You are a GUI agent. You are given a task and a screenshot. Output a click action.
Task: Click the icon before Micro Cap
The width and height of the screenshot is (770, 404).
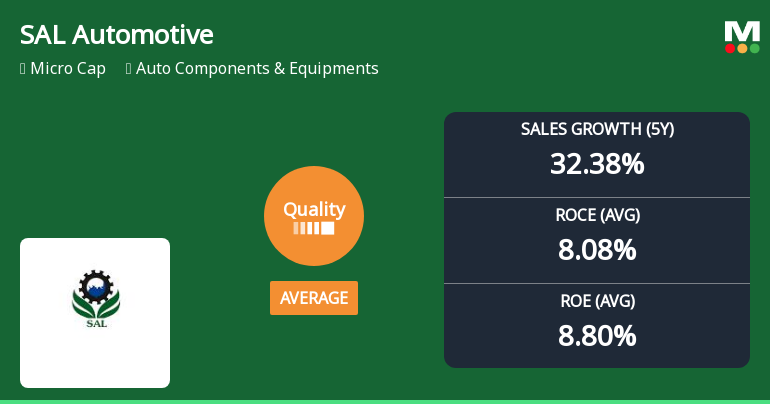tap(23, 68)
